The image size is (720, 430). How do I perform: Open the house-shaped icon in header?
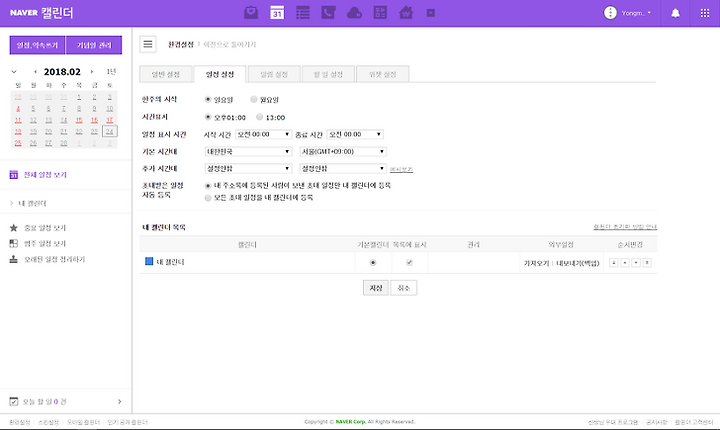[x=406, y=12]
